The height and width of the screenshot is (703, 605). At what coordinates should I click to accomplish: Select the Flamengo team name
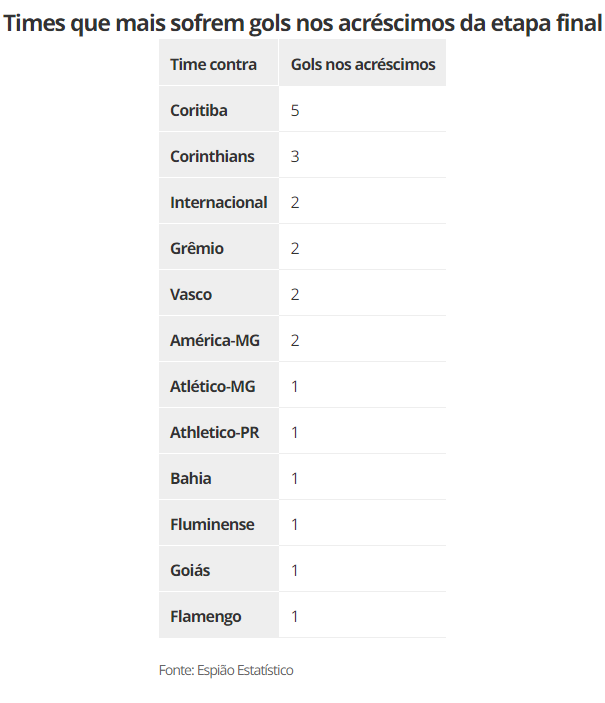206,616
